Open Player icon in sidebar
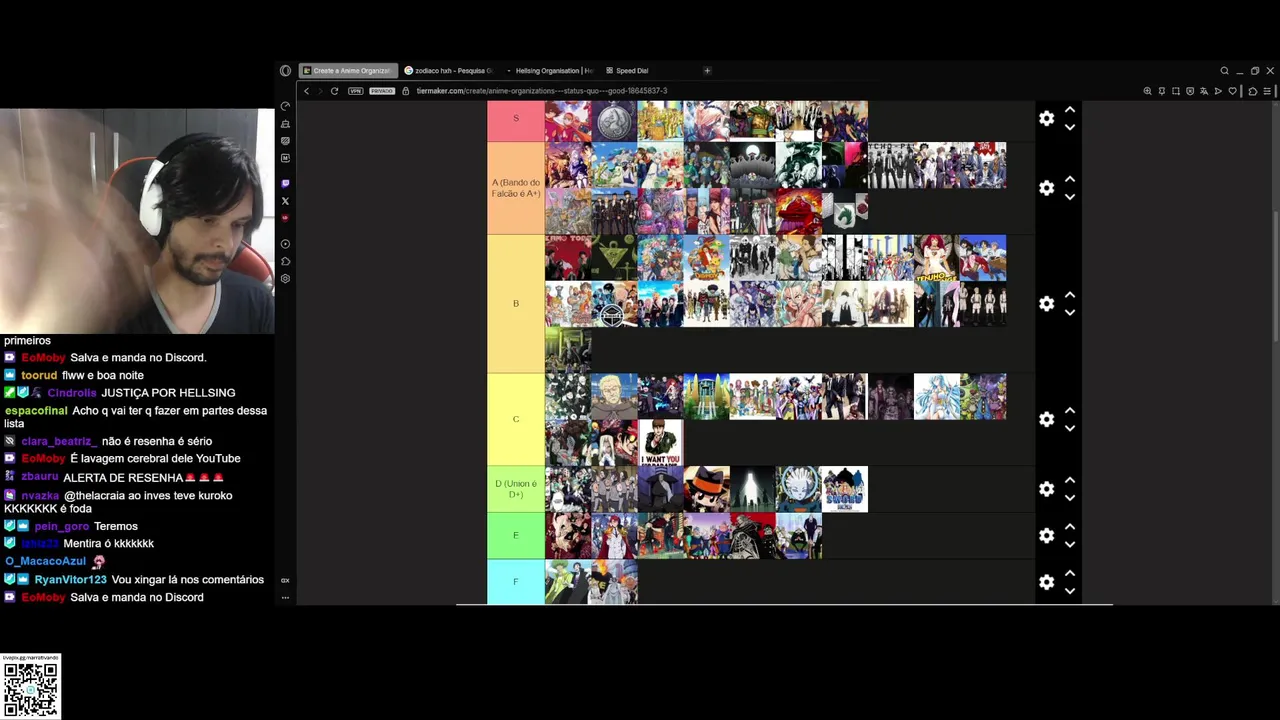 point(285,244)
